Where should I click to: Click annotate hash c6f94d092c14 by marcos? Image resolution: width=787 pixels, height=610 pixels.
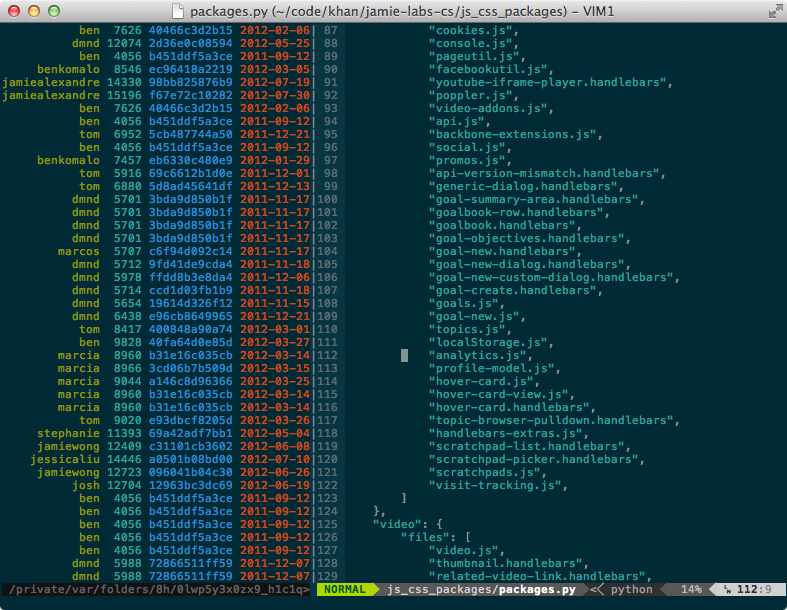191,252
